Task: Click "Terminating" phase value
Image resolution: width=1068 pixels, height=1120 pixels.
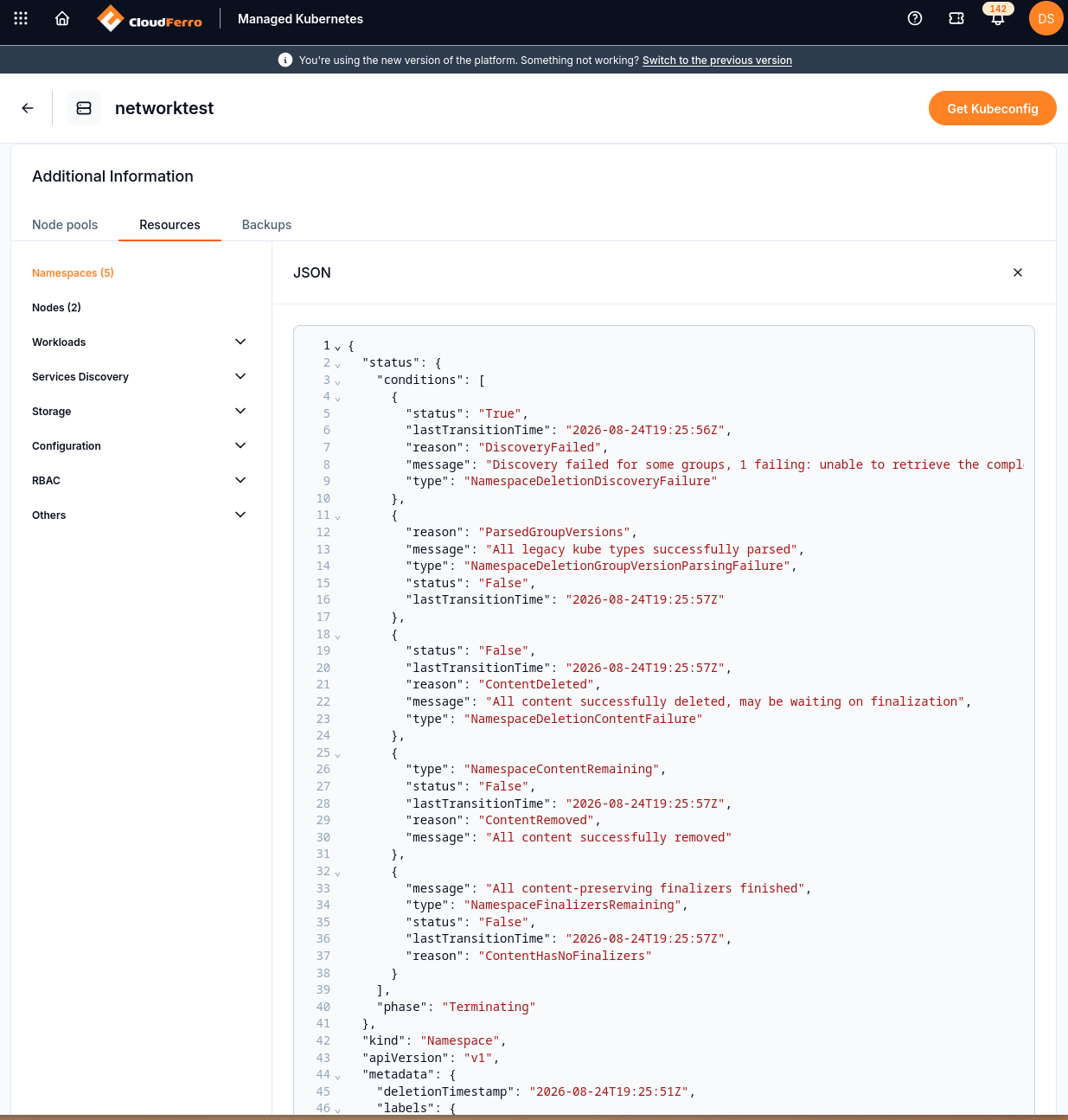Action: (489, 1007)
